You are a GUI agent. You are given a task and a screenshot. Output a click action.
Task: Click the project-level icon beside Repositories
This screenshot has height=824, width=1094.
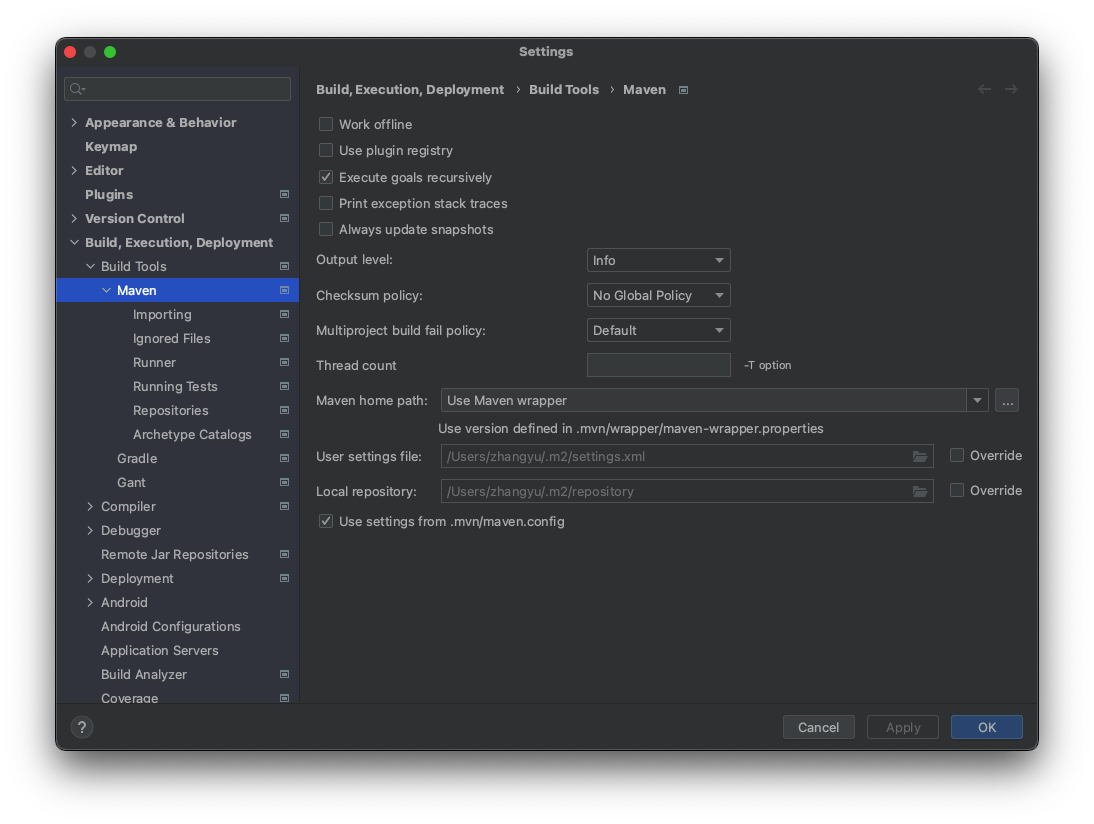[x=284, y=410]
